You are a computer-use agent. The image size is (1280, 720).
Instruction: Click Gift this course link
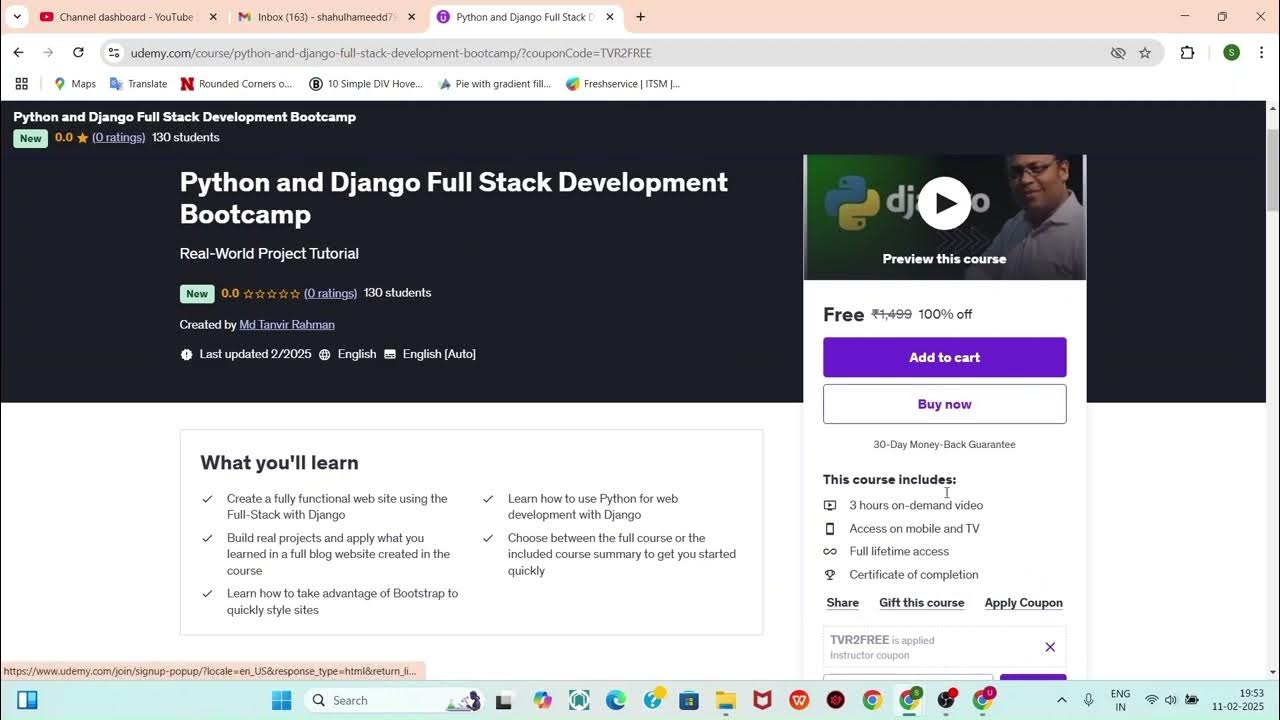coord(921,603)
